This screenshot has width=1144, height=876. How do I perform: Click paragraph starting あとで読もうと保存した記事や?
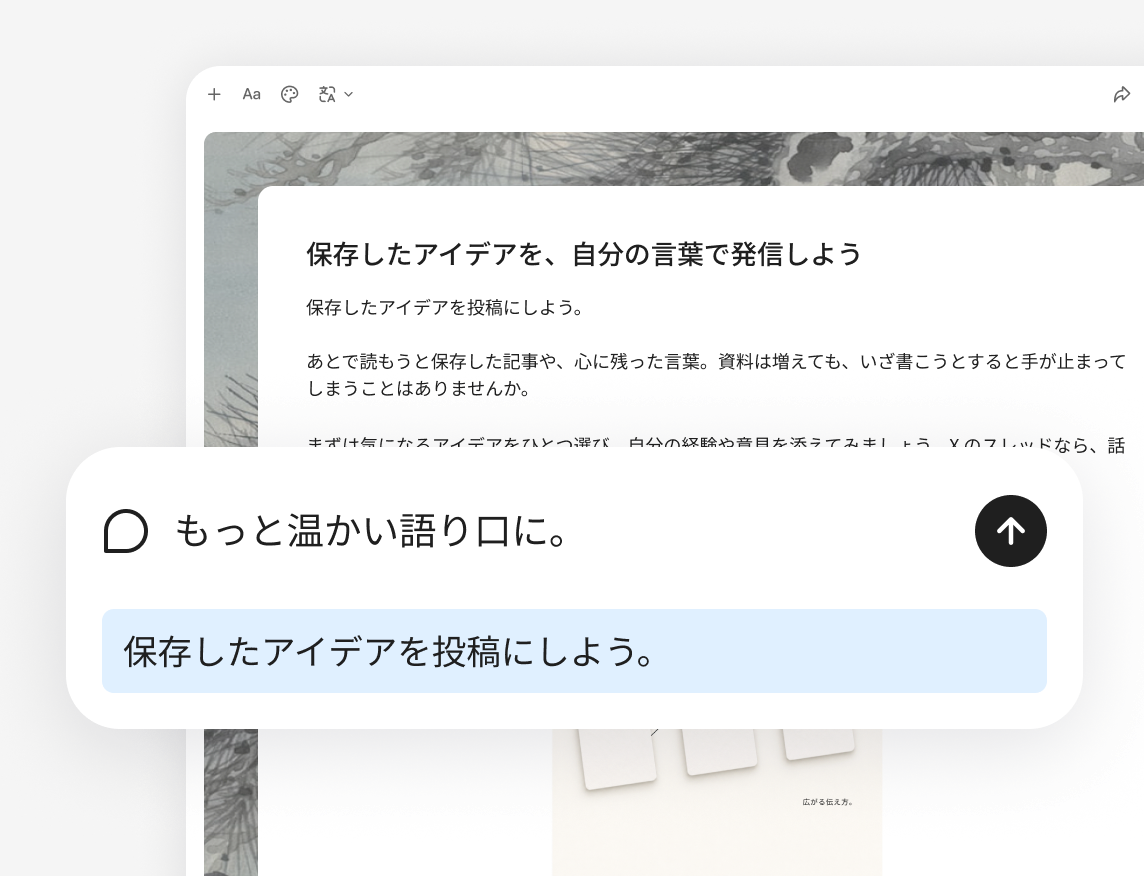(716, 374)
